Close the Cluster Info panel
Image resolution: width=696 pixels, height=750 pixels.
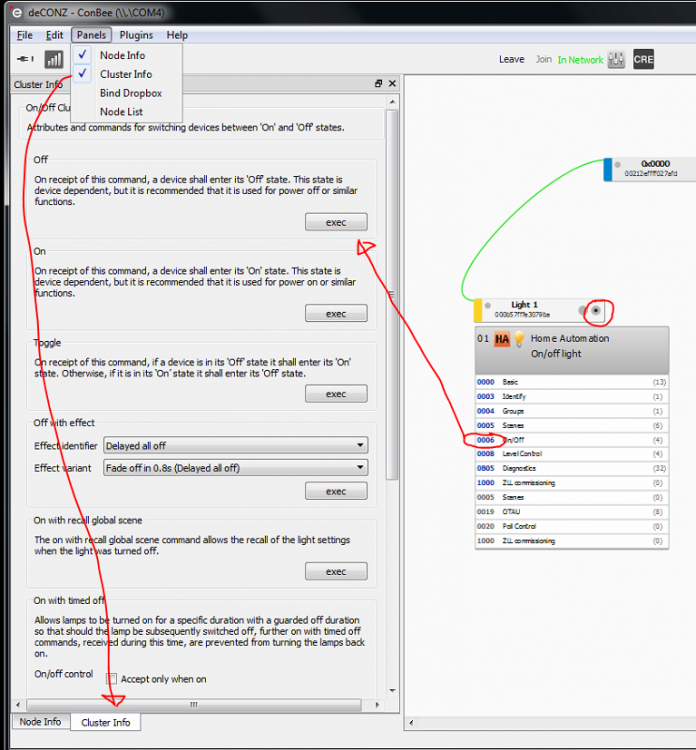392,85
